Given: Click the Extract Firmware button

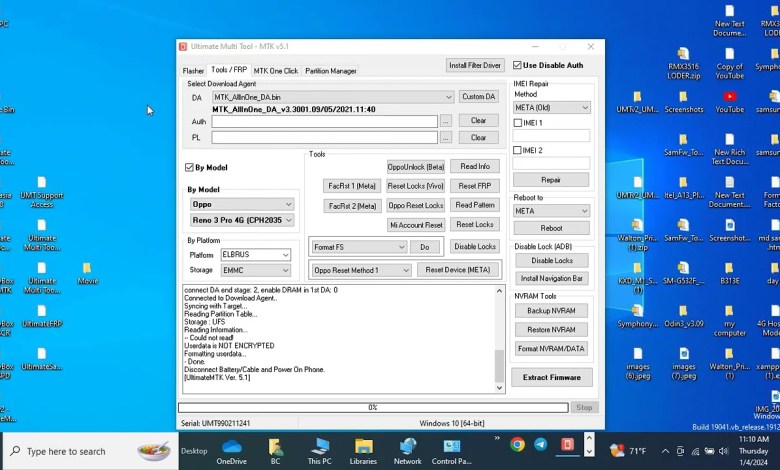Looking at the screenshot, I should coord(552,377).
